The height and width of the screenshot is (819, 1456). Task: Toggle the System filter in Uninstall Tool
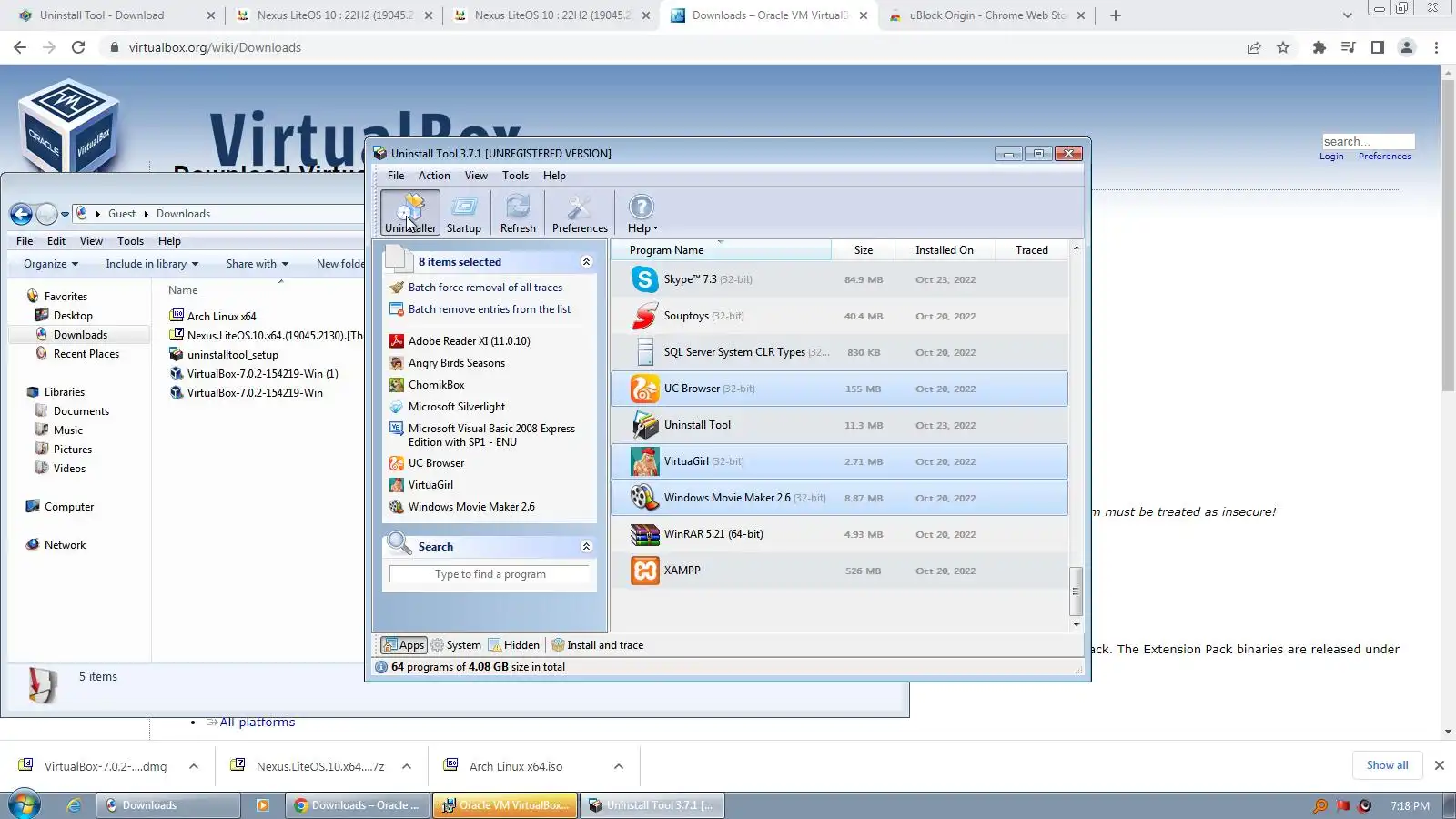456,645
